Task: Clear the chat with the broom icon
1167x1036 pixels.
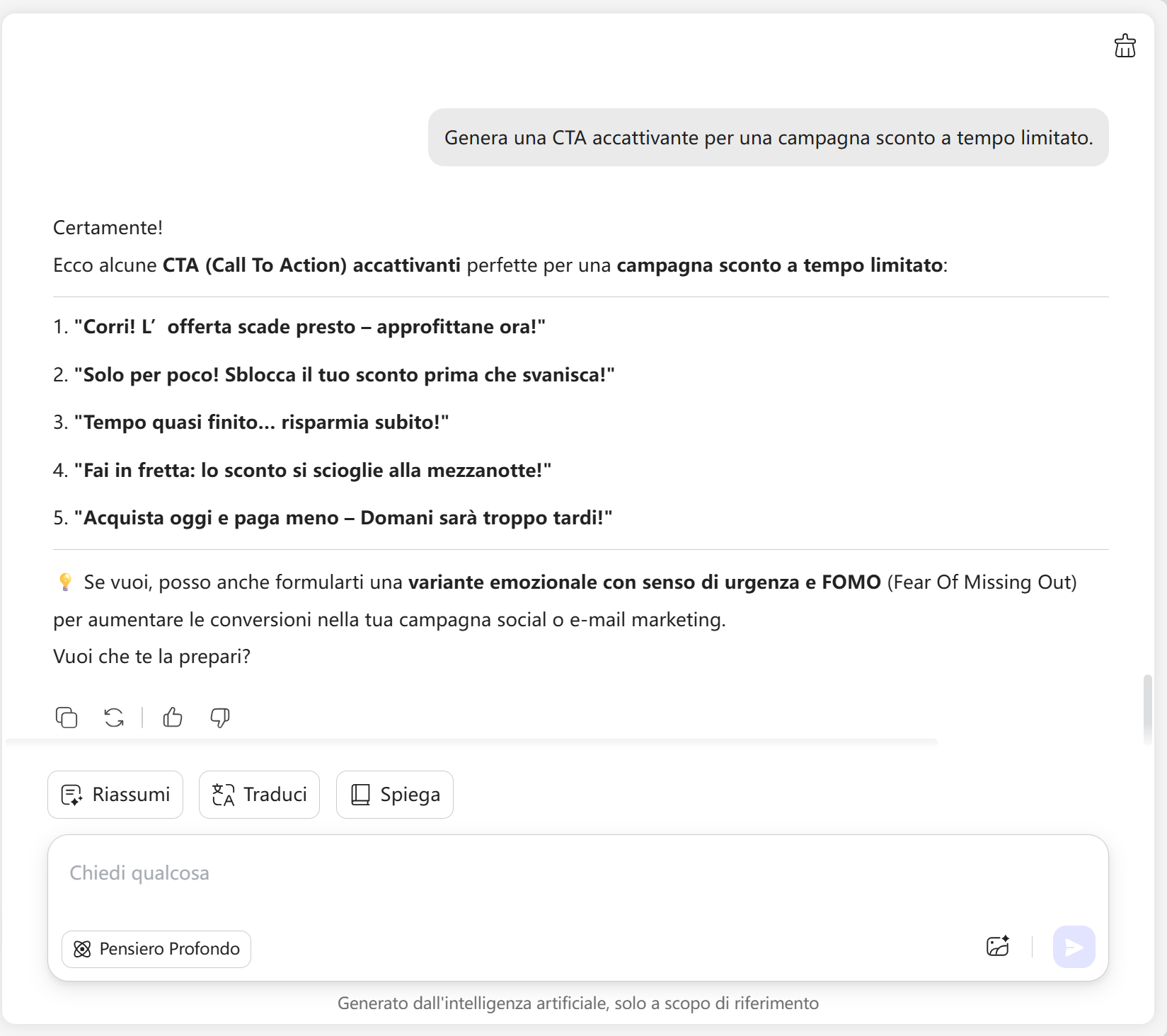Action: (x=1125, y=46)
